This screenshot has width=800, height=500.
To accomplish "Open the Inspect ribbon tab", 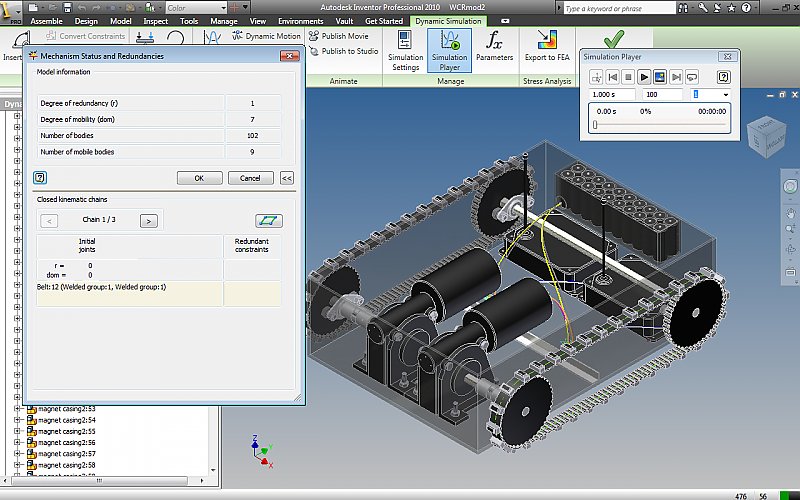I will point(155,21).
